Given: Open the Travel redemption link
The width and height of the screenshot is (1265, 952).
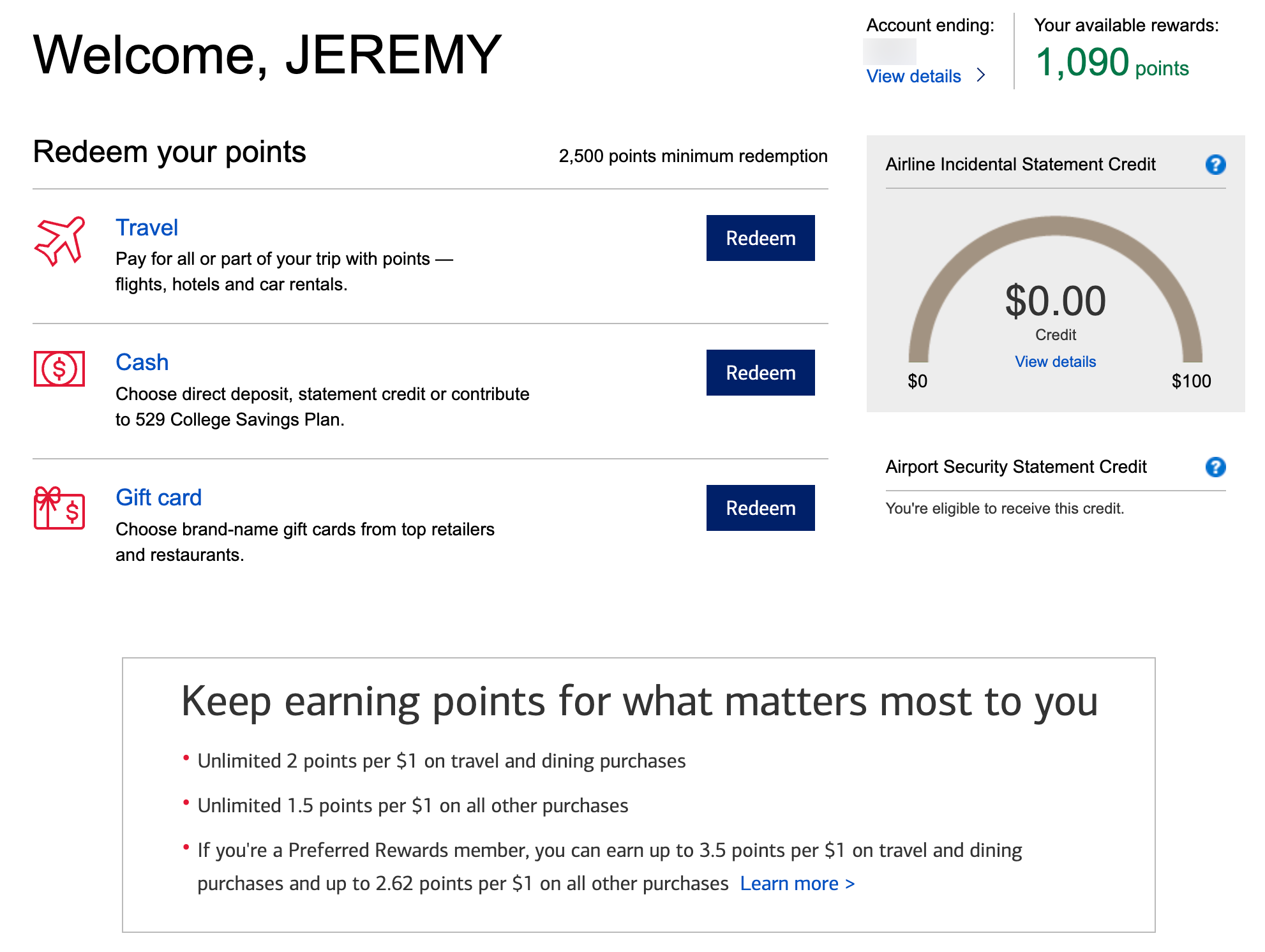Looking at the screenshot, I should click(x=147, y=228).
